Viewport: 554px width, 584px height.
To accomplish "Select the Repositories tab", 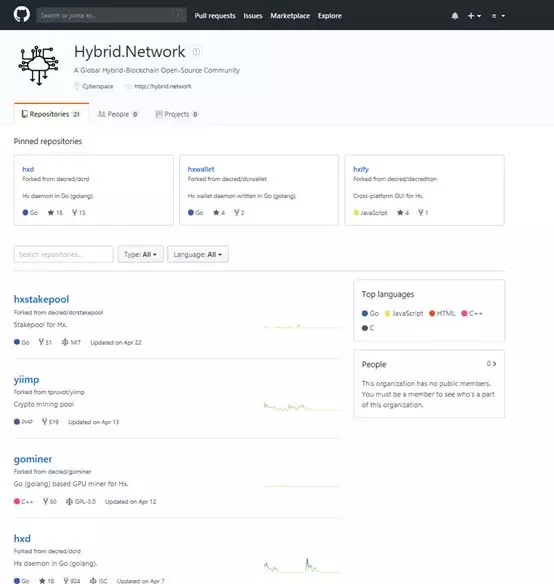I will point(51,114).
